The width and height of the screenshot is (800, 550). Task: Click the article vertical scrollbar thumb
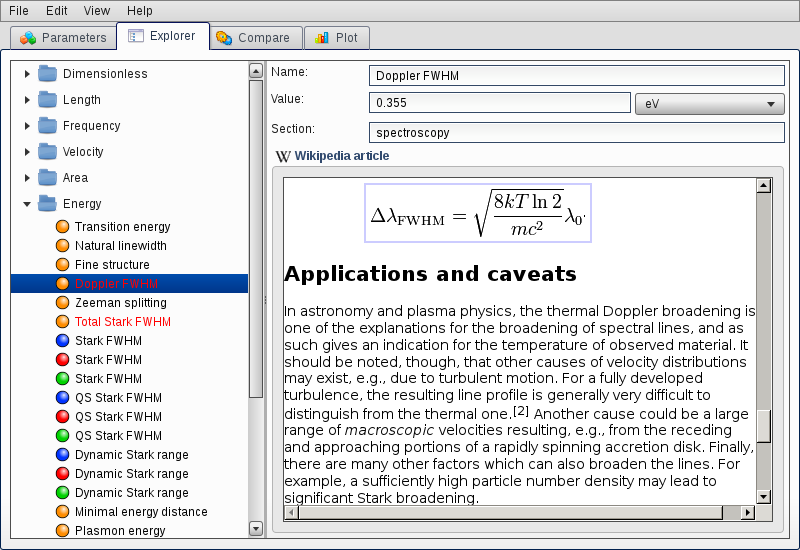pyautogui.click(x=763, y=426)
